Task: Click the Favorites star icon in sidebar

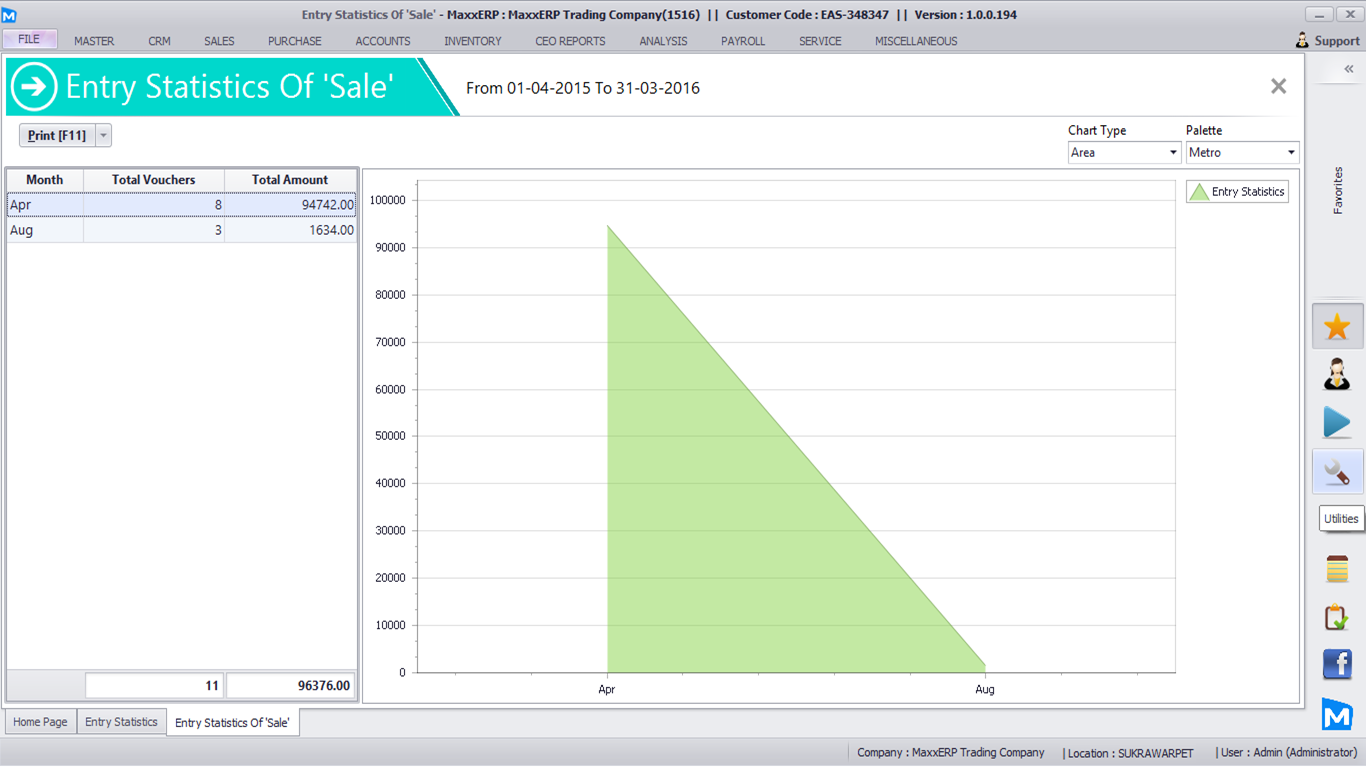Action: pyautogui.click(x=1337, y=327)
